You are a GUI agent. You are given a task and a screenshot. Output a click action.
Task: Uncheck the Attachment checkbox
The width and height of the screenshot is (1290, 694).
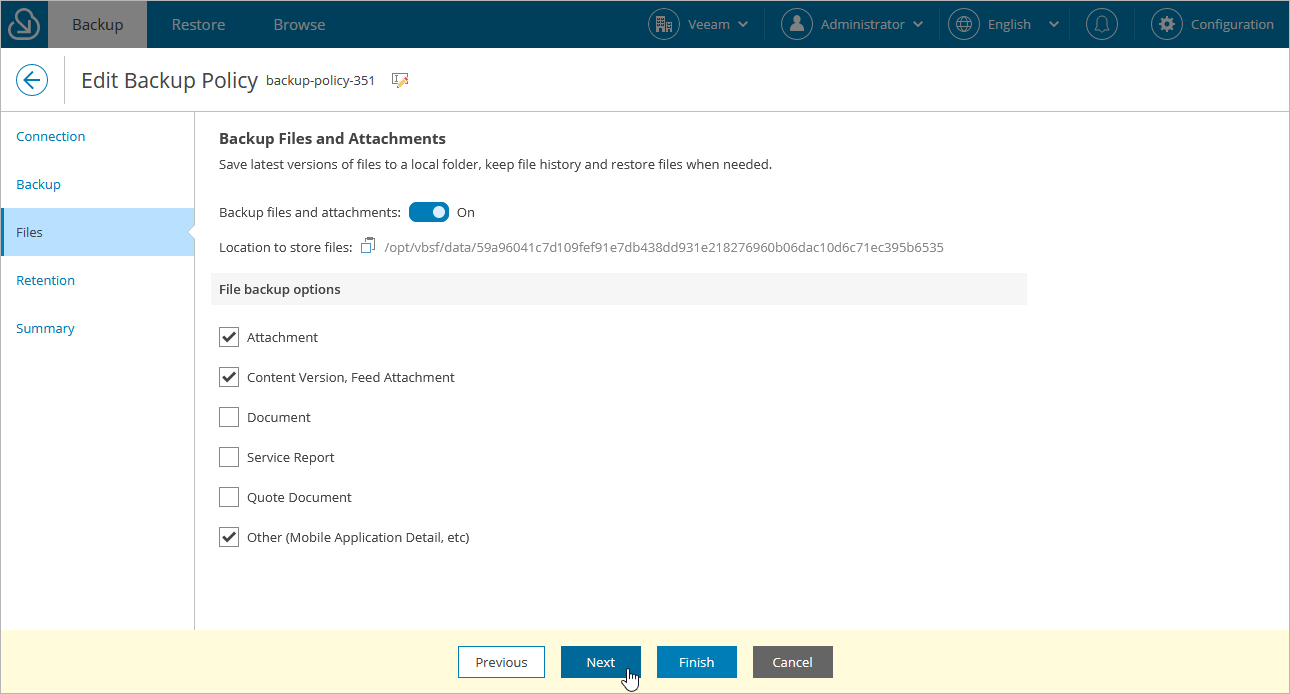(x=229, y=337)
